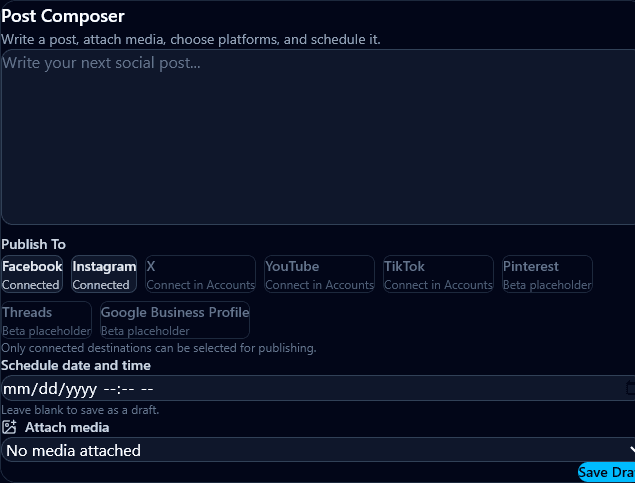
Task: Click the Save Draft button
Action: pos(606,472)
